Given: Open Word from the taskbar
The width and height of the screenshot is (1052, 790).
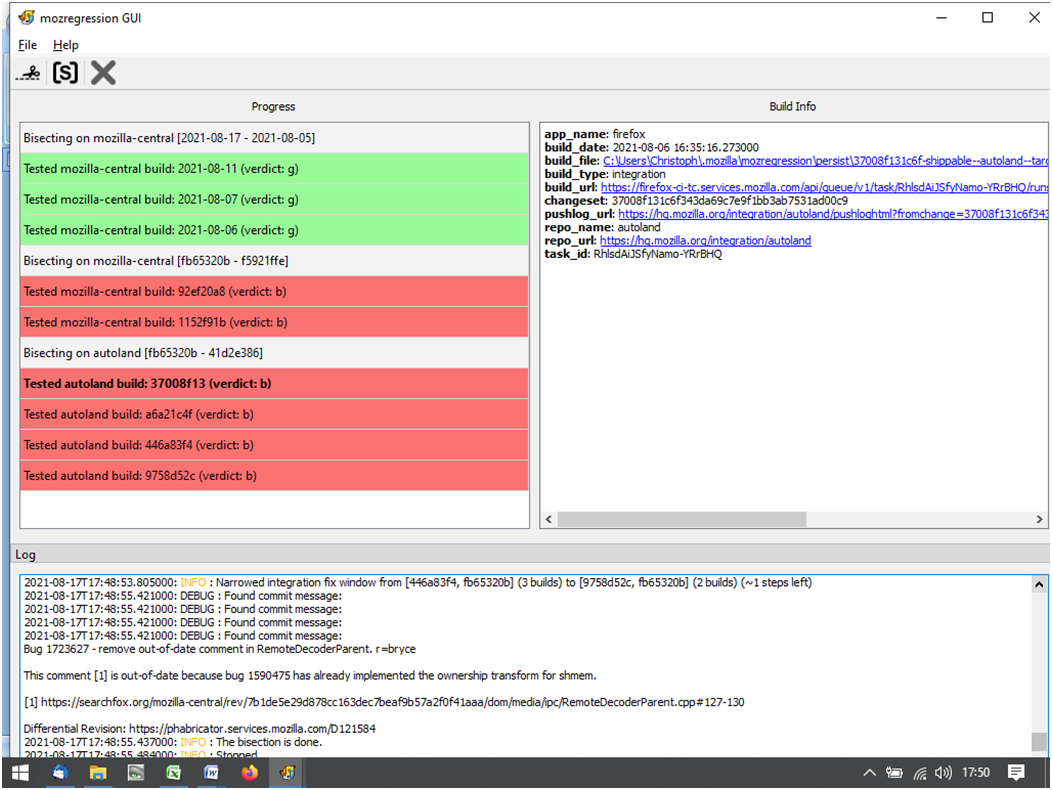Looking at the screenshot, I should tap(211, 772).
